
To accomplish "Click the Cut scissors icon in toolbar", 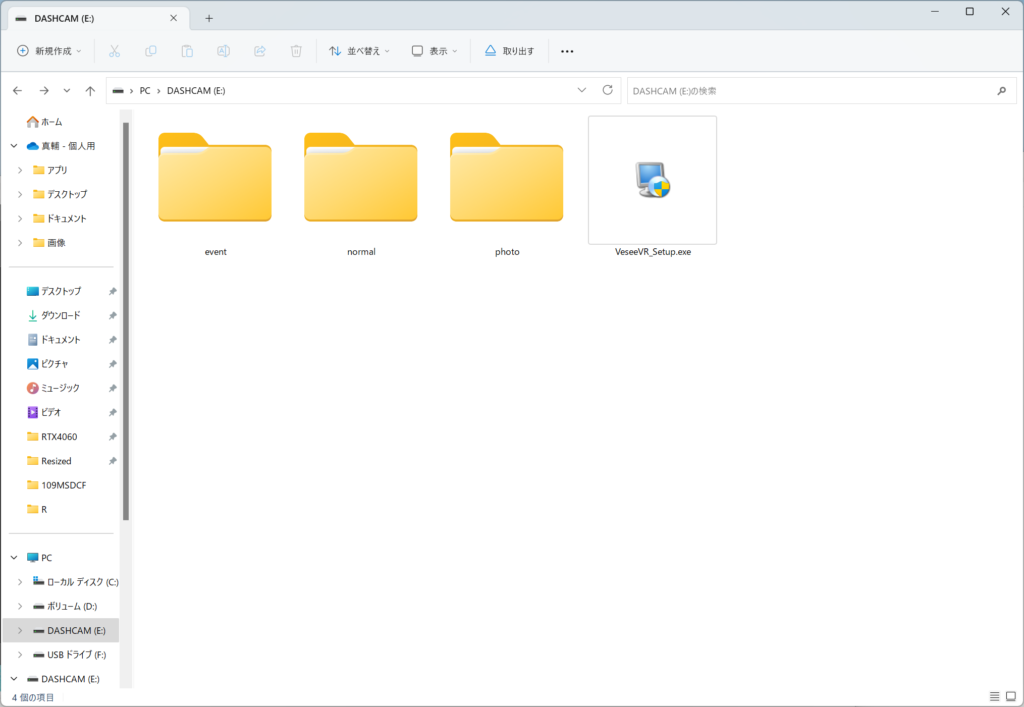I will pyautogui.click(x=114, y=51).
